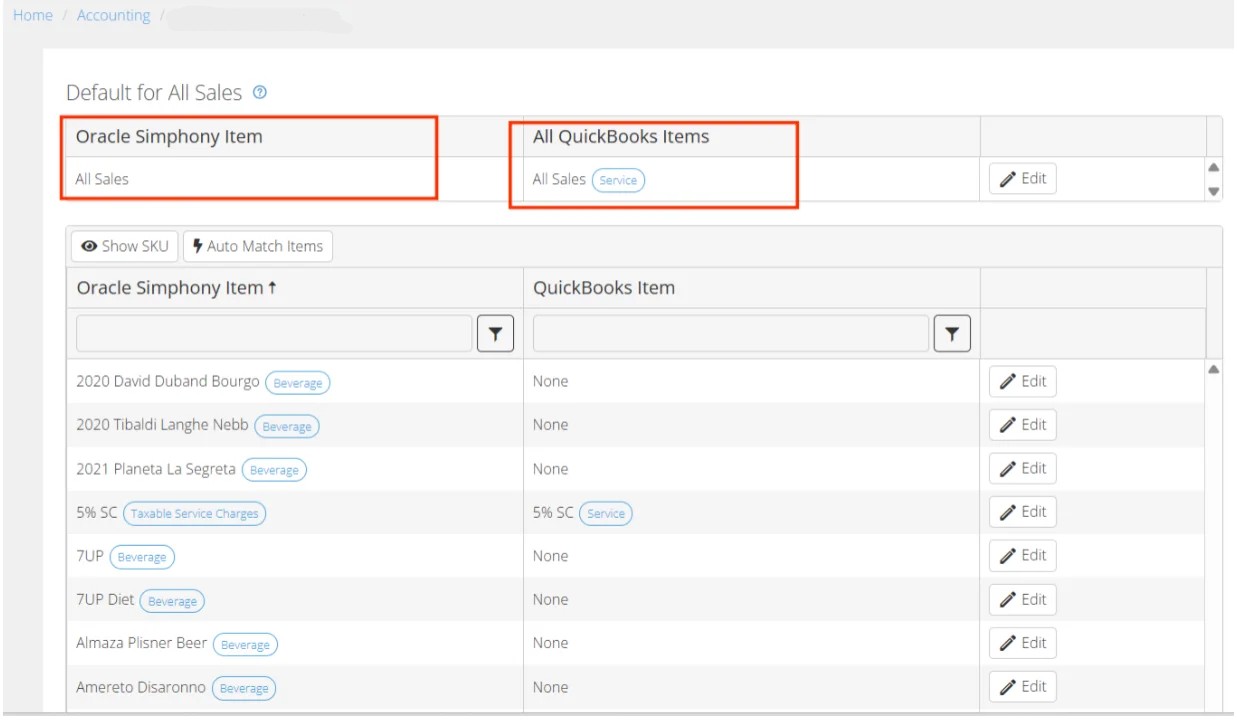Open the filter funnel for QuickBooks Item column
This screenshot has width=1237, height=727.
(x=951, y=333)
